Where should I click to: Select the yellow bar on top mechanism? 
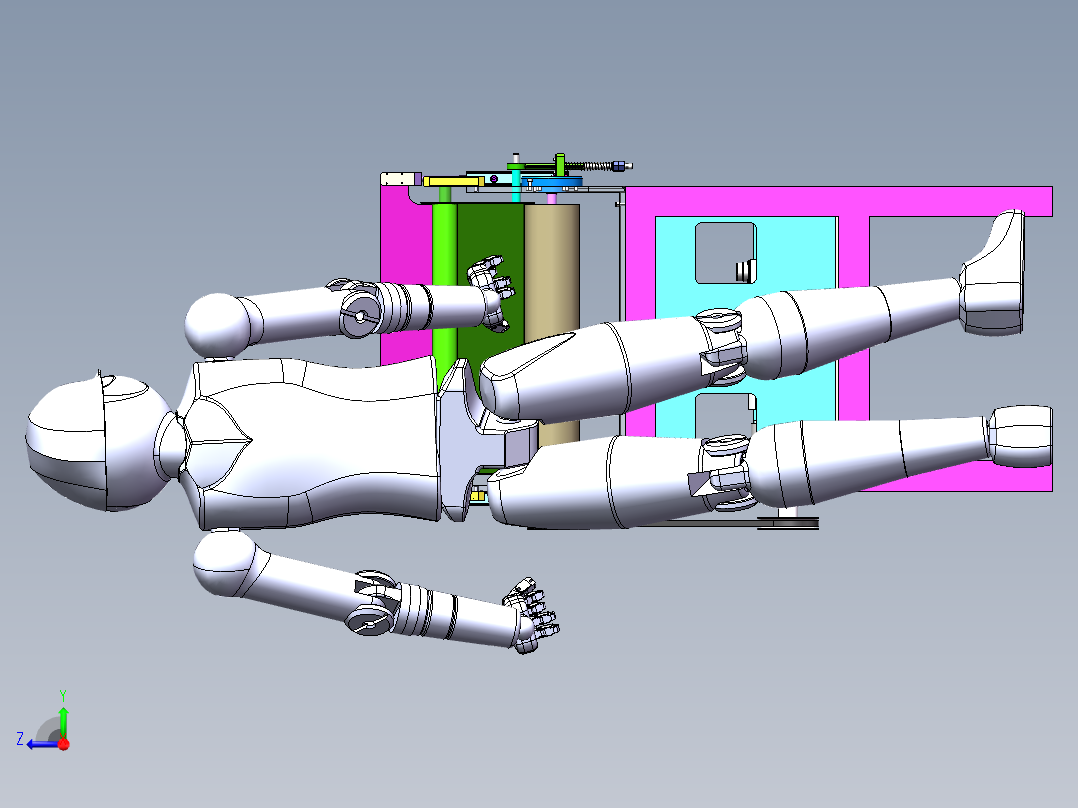pos(454,182)
